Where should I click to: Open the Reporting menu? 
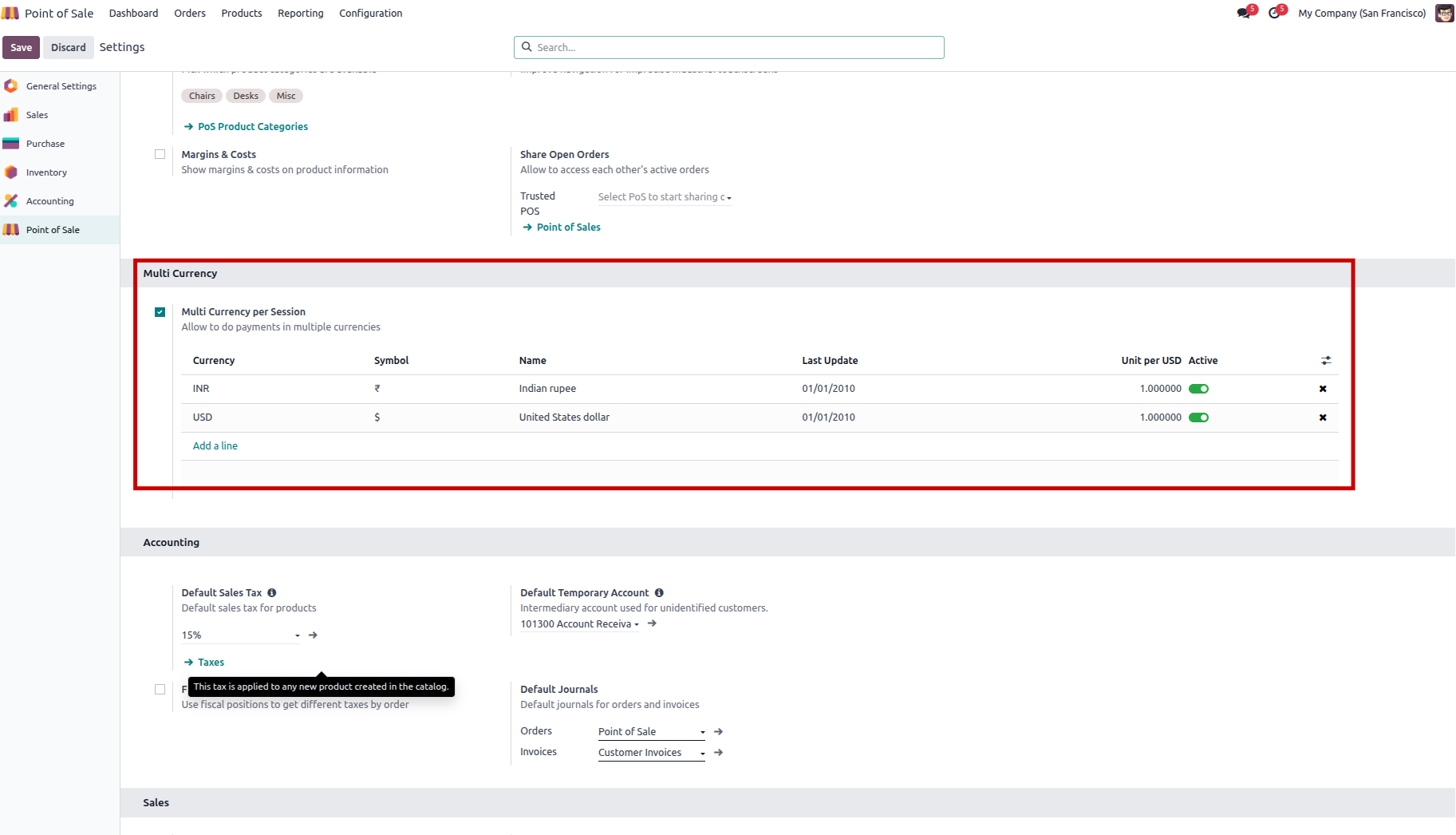point(300,14)
